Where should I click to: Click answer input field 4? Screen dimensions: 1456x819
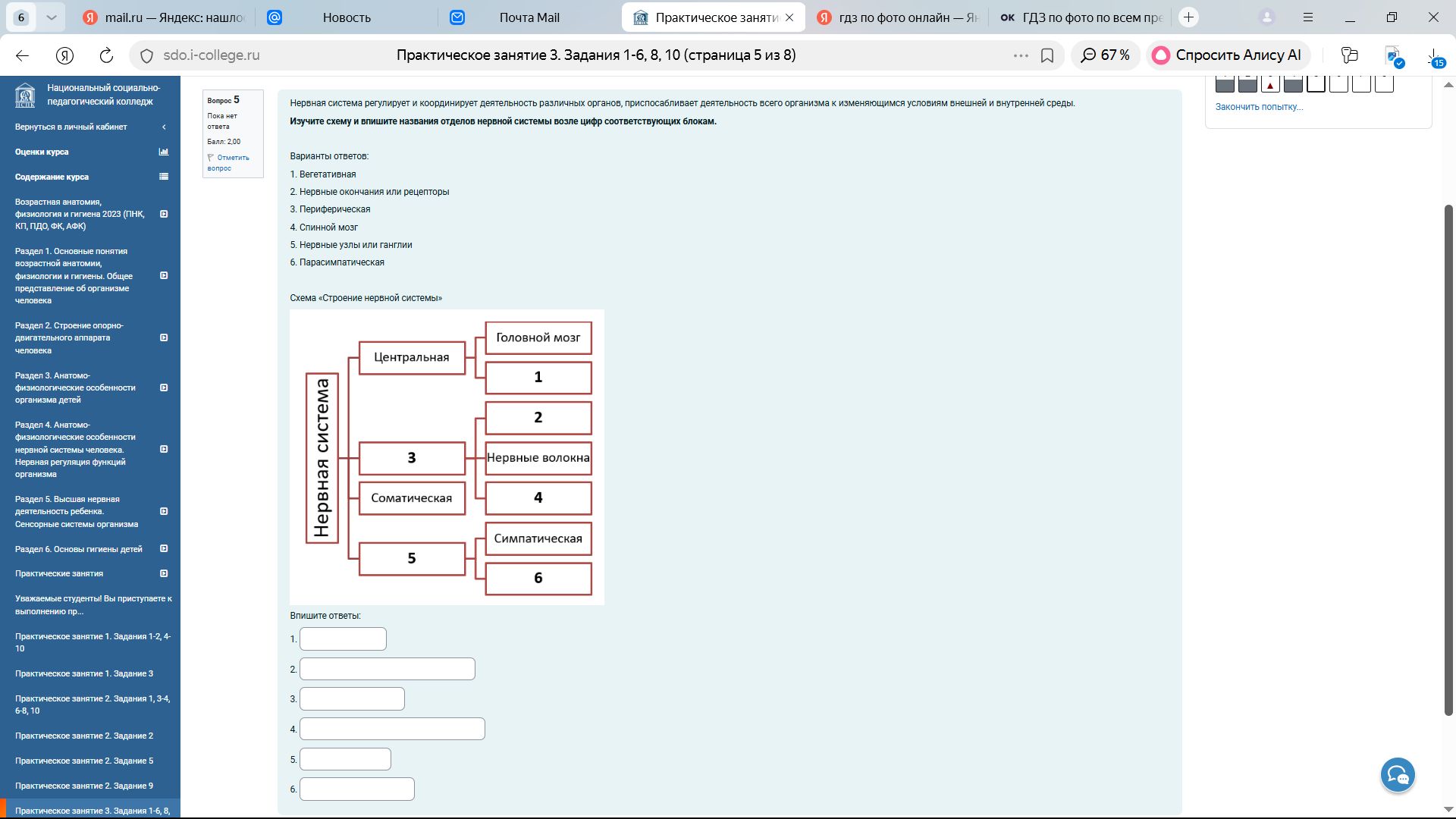pyautogui.click(x=392, y=729)
